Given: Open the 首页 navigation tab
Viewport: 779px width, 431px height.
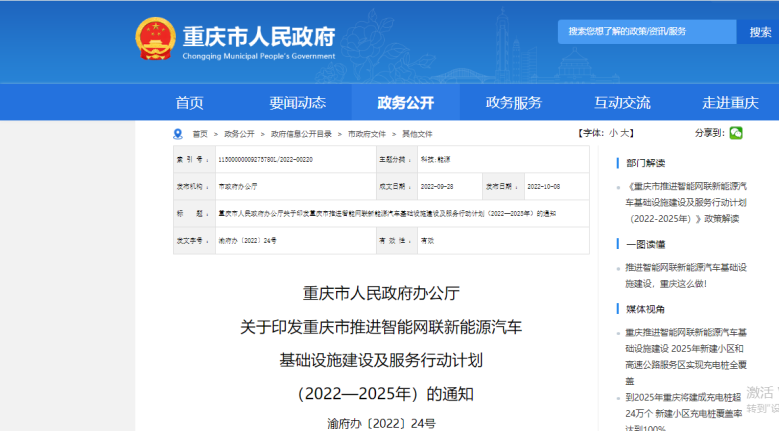Looking at the screenshot, I should click(189, 102).
